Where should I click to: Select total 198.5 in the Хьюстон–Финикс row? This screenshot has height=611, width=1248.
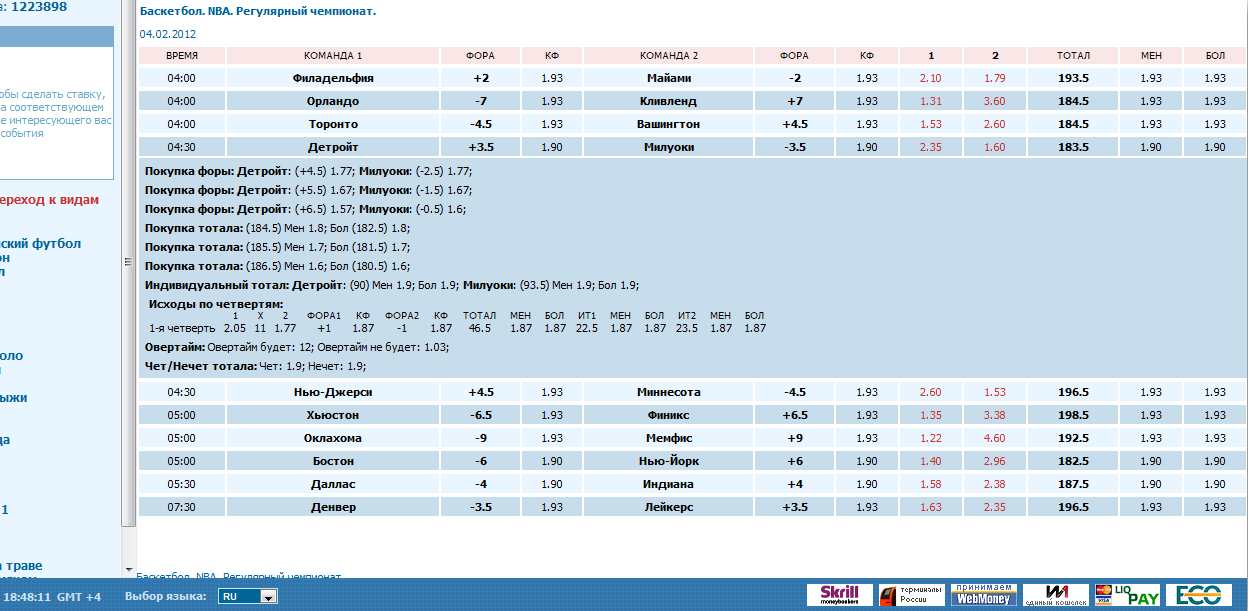[x=1073, y=415]
